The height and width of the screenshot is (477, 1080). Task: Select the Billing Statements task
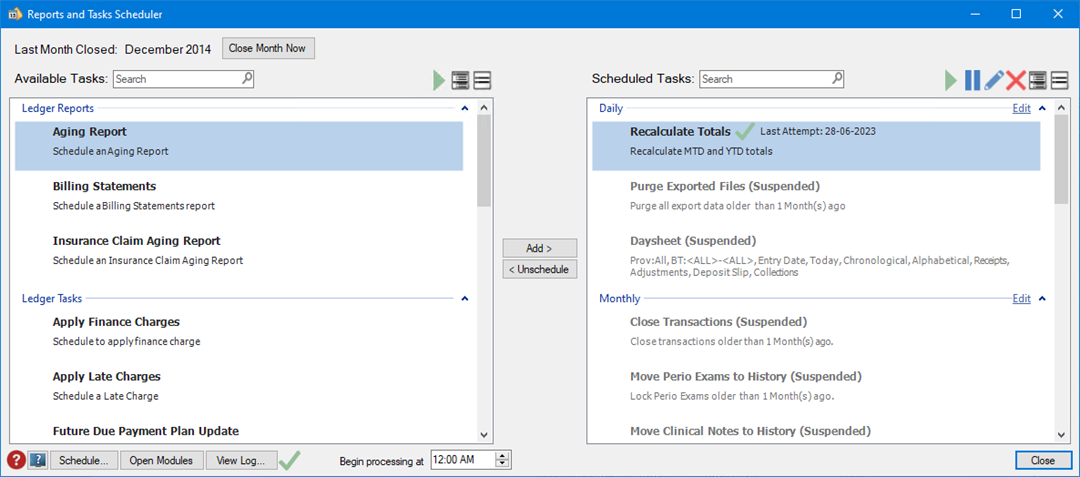click(104, 187)
